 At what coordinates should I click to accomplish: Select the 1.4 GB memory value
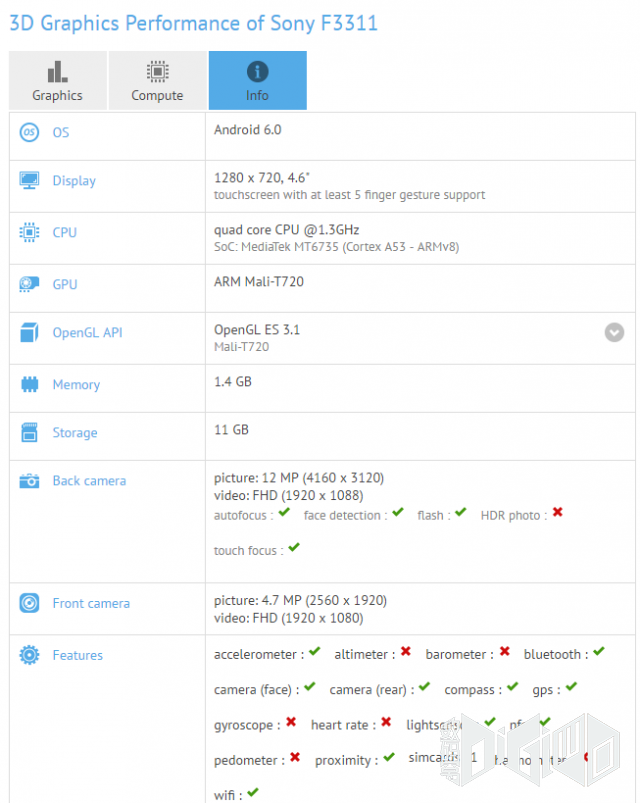(233, 382)
